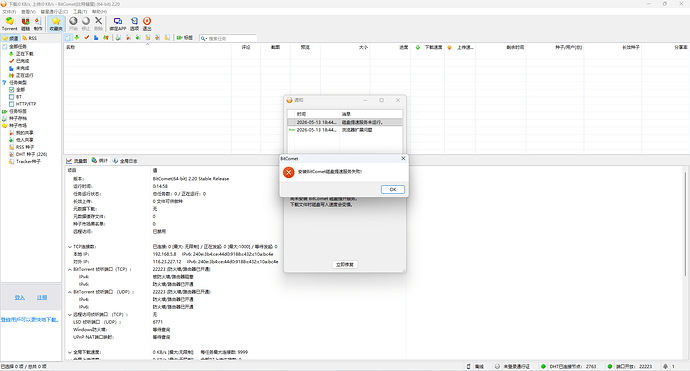This screenshot has height=371, width=690.
Task: Select Tracker种子 in the sidebar tree
Action: pos(28,162)
